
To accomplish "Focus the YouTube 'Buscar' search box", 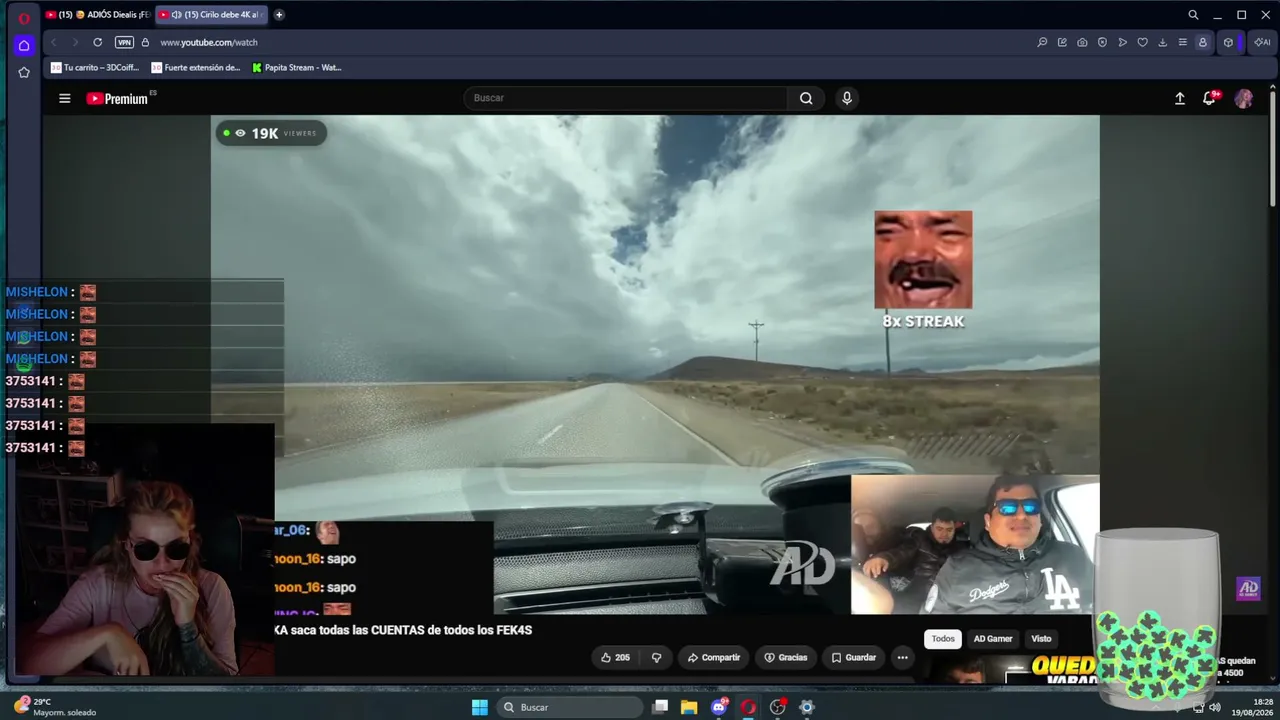I will point(626,98).
